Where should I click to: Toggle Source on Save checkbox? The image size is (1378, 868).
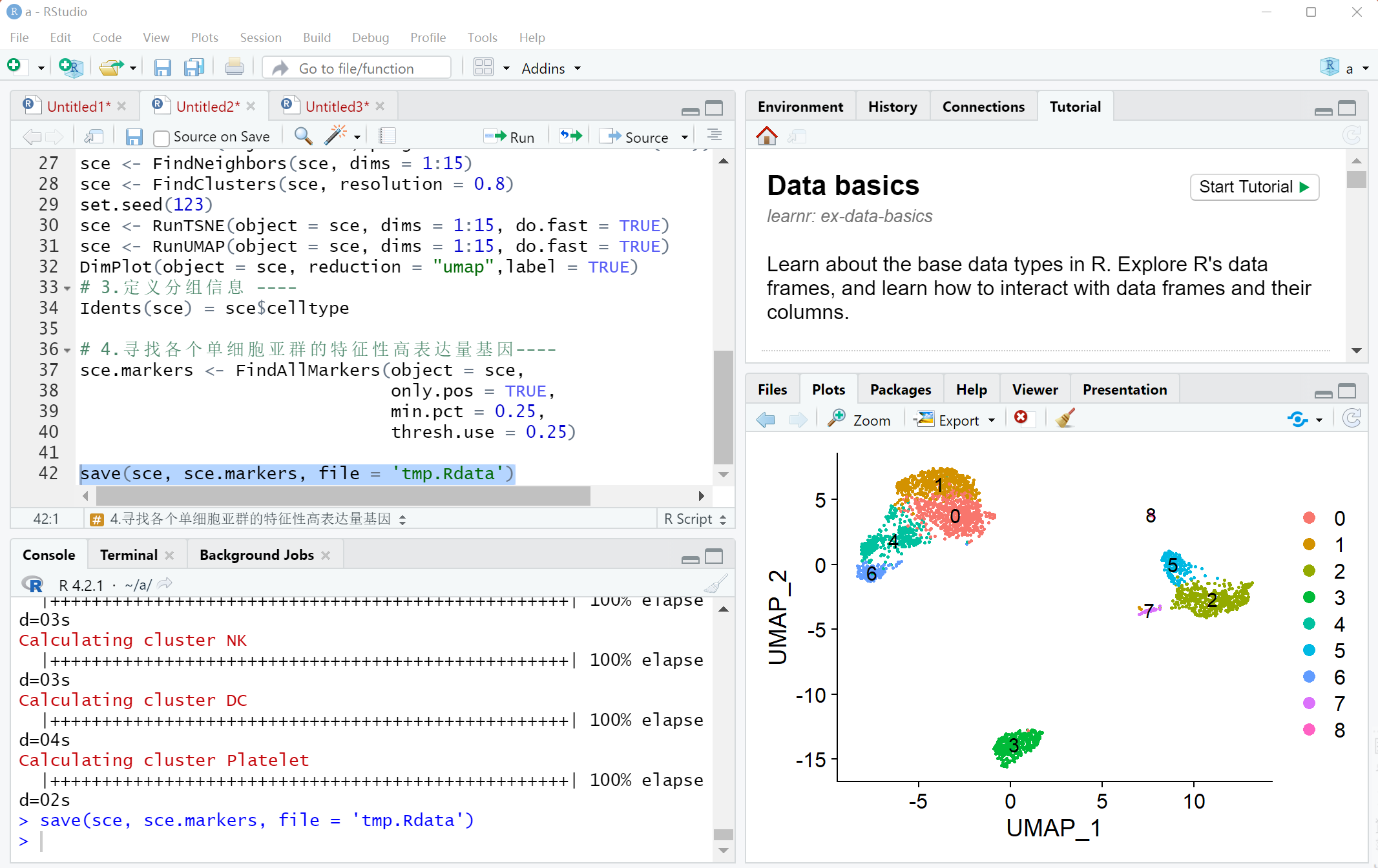tap(162, 138)
